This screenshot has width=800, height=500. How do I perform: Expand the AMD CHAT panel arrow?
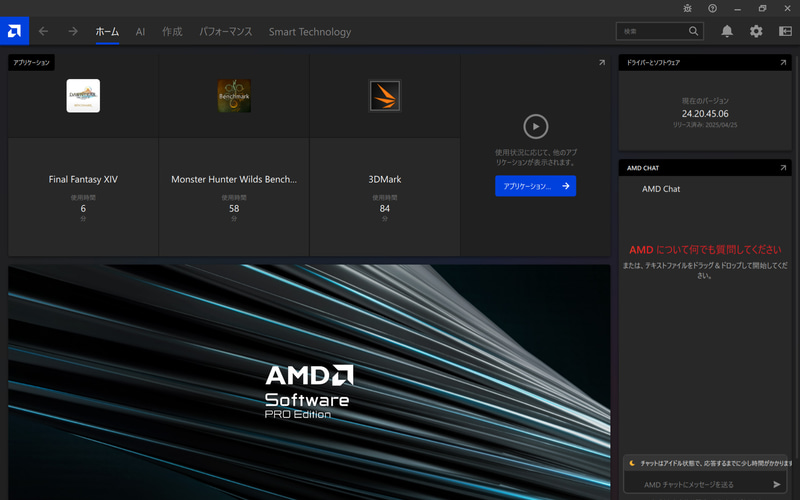pyautogui.click(x=783, y=167)
